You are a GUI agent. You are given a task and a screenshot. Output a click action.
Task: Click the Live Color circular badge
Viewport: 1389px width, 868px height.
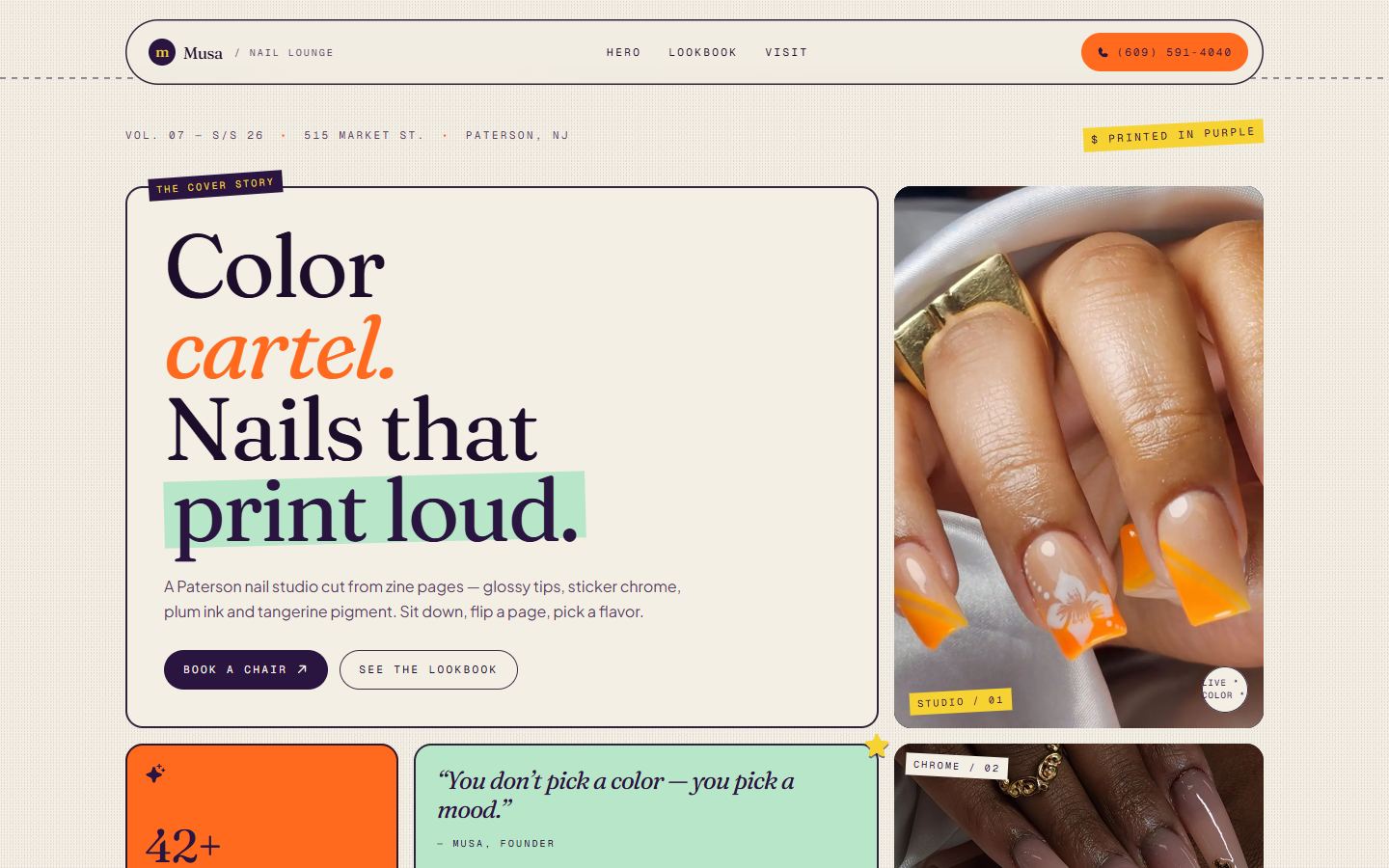tap(1224, 689)
